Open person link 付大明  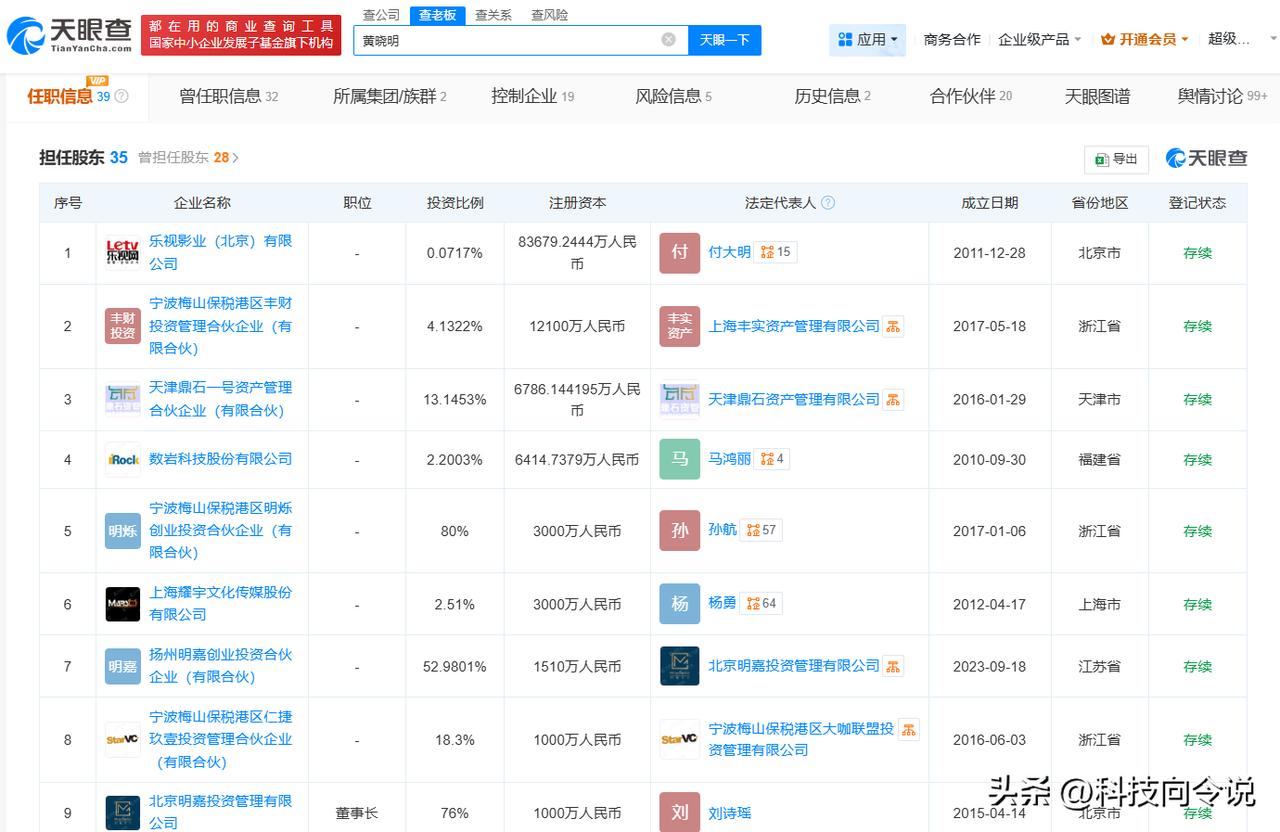tap(729, 252)
